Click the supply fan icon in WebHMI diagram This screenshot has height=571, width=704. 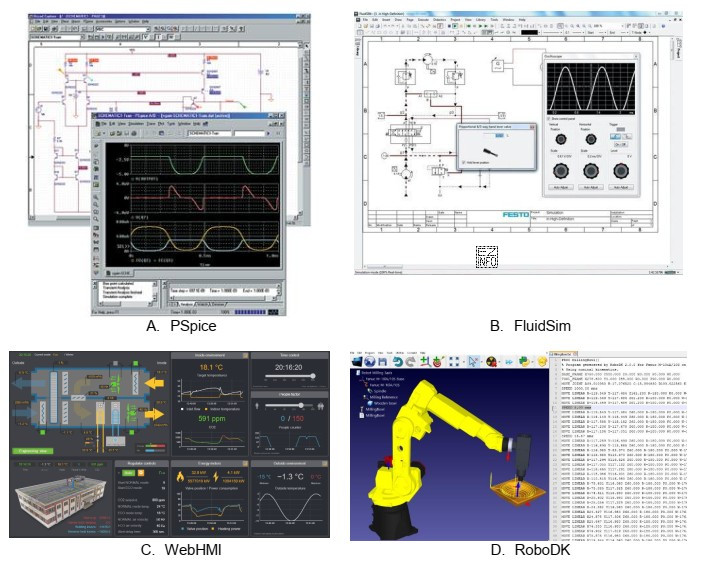(x=133, y=411)
